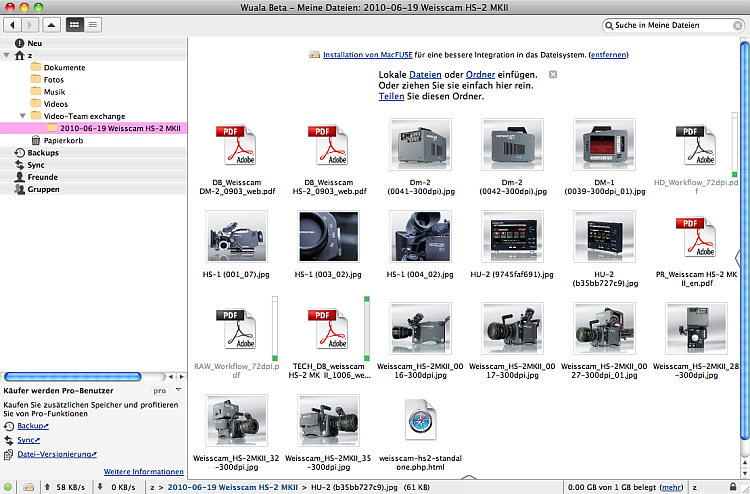Screen dimensions: 750x494
Task: Click 'Dateien' link to insert local files
Action: coord(425,75)
